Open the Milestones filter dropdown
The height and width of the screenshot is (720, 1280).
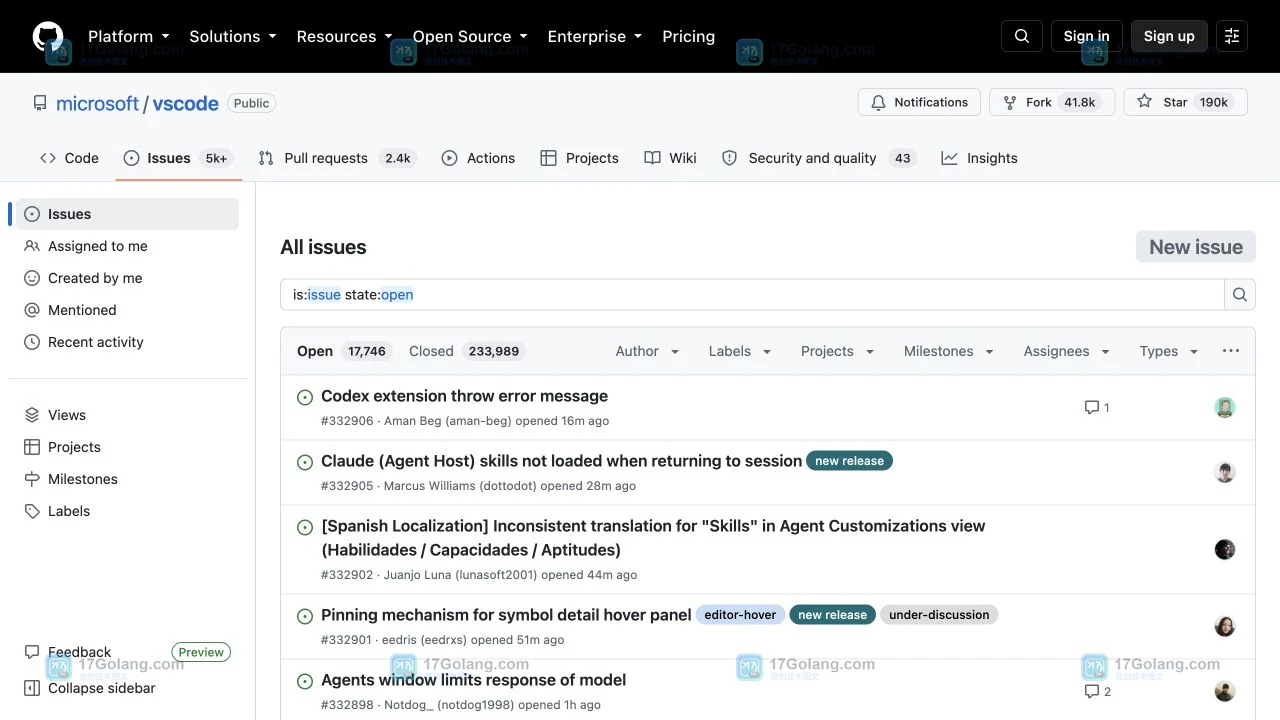[x=948, y=351]
